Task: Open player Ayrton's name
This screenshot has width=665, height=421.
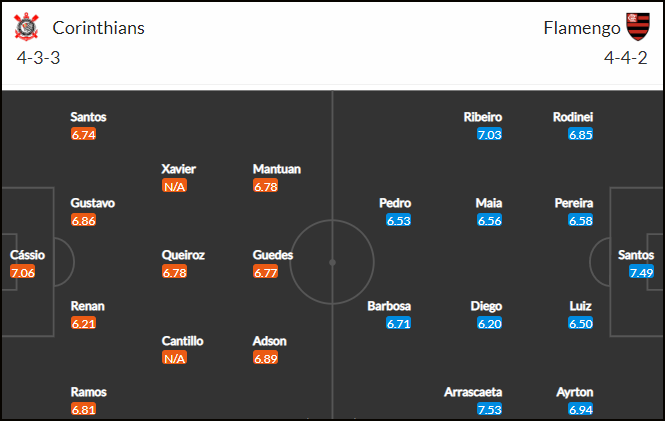Action: click(575, 392)
